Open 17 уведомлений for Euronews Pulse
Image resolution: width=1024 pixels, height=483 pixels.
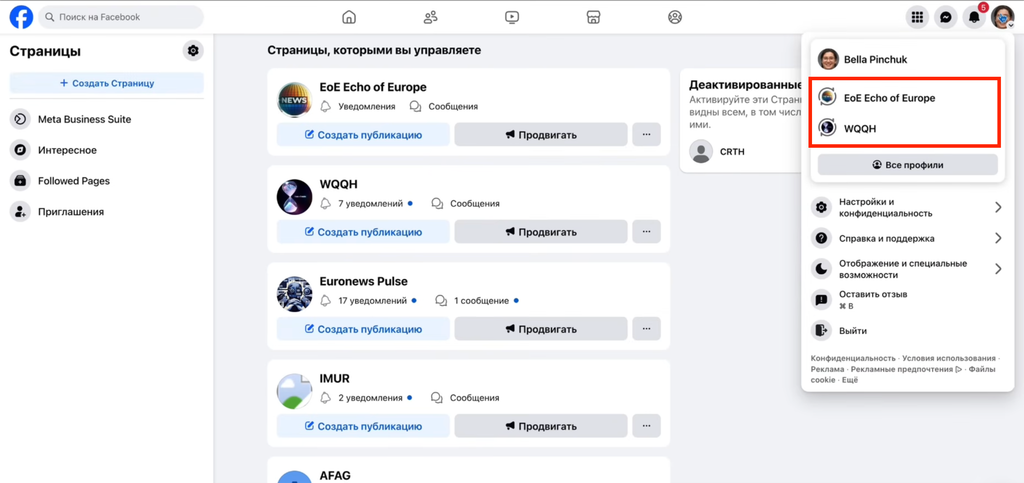point(368,301)
